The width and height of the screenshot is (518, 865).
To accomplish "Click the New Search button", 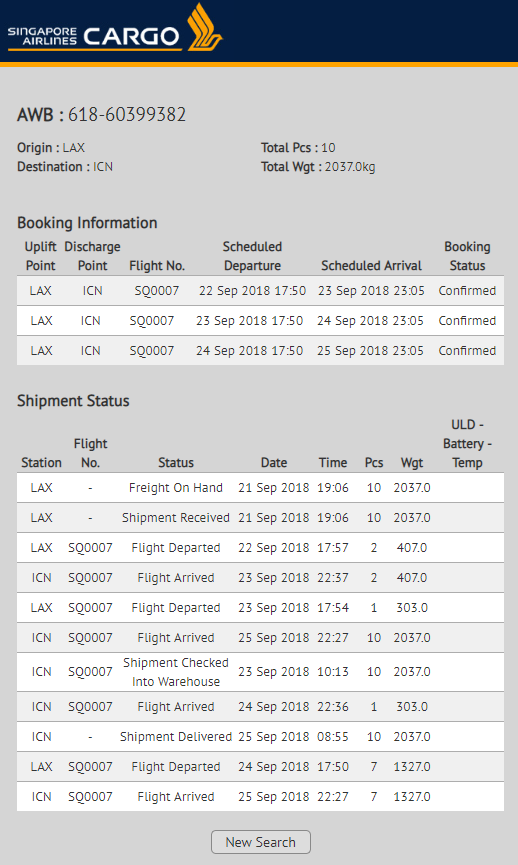I will click(x=260, y=842).
